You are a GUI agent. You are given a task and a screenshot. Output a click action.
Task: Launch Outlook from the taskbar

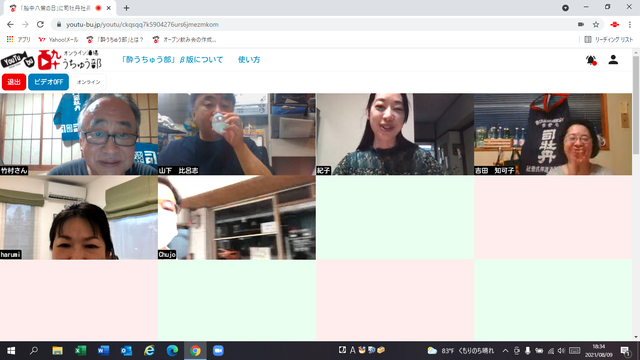click(127, 351)
